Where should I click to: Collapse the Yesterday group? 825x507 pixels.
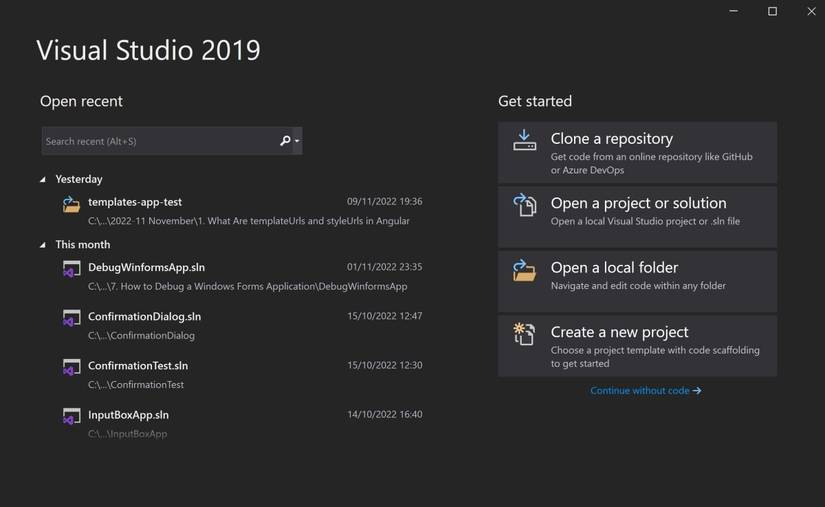pyautogui.click(x=43, y=179)
